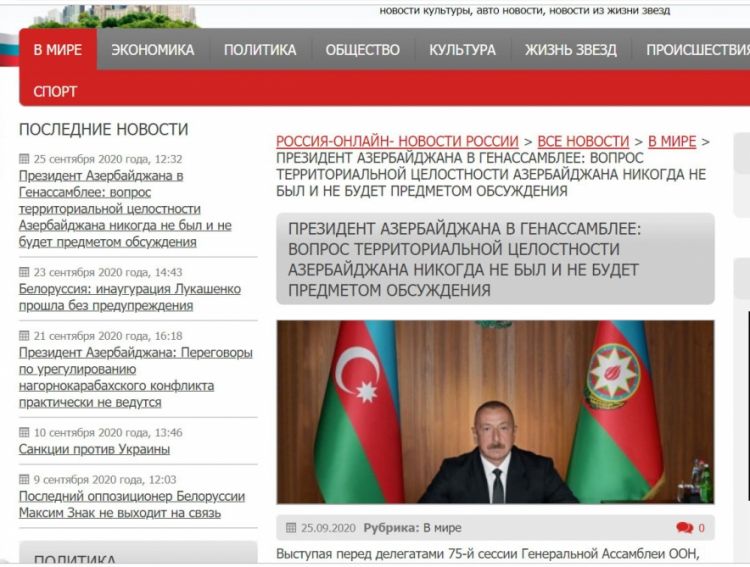Click calendar icon beside 23 сентября 2020, 14:43
The width and height of the screenshot is (750, 567).
pos(25,272)
